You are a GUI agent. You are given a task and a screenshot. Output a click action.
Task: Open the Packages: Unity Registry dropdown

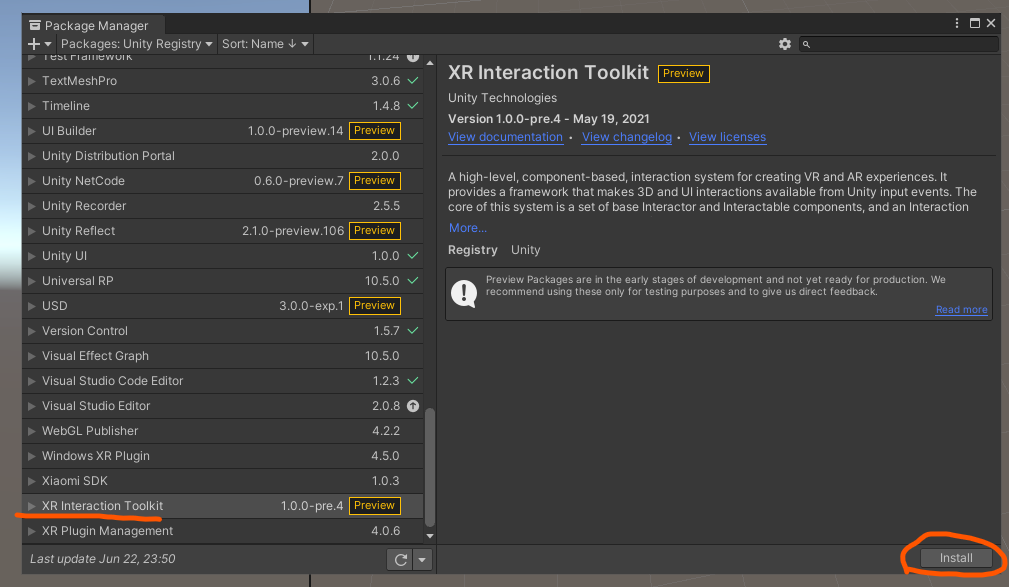click(136, 44)
